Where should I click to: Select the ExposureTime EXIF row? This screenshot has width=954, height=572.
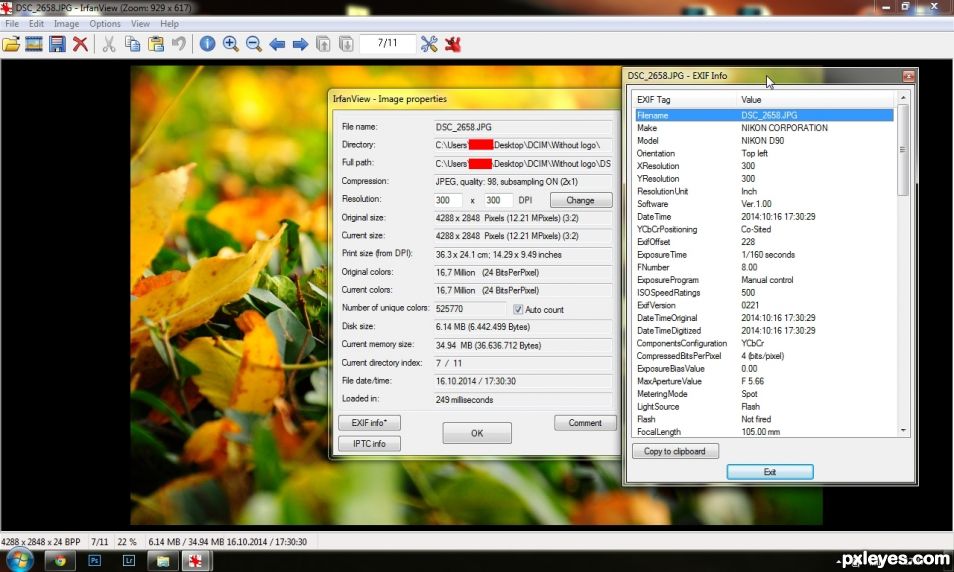(764, 254)
